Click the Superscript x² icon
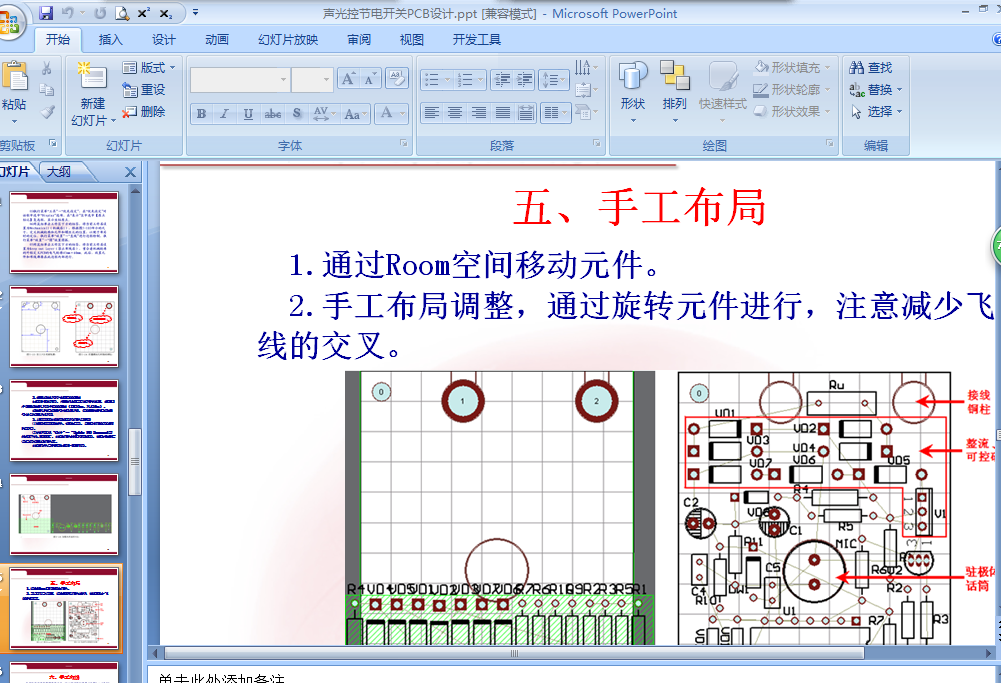The image size is (1001, 683). pos(144,13)
